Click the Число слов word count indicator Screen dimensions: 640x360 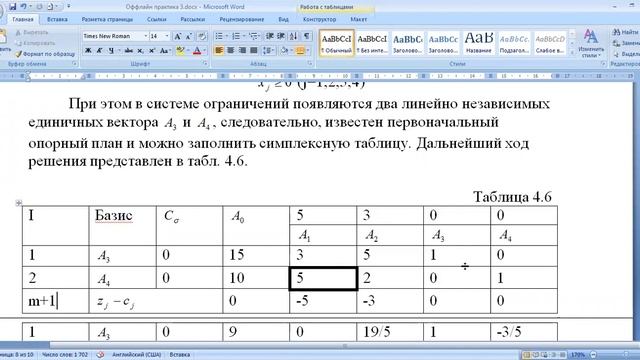coord(64,355)
